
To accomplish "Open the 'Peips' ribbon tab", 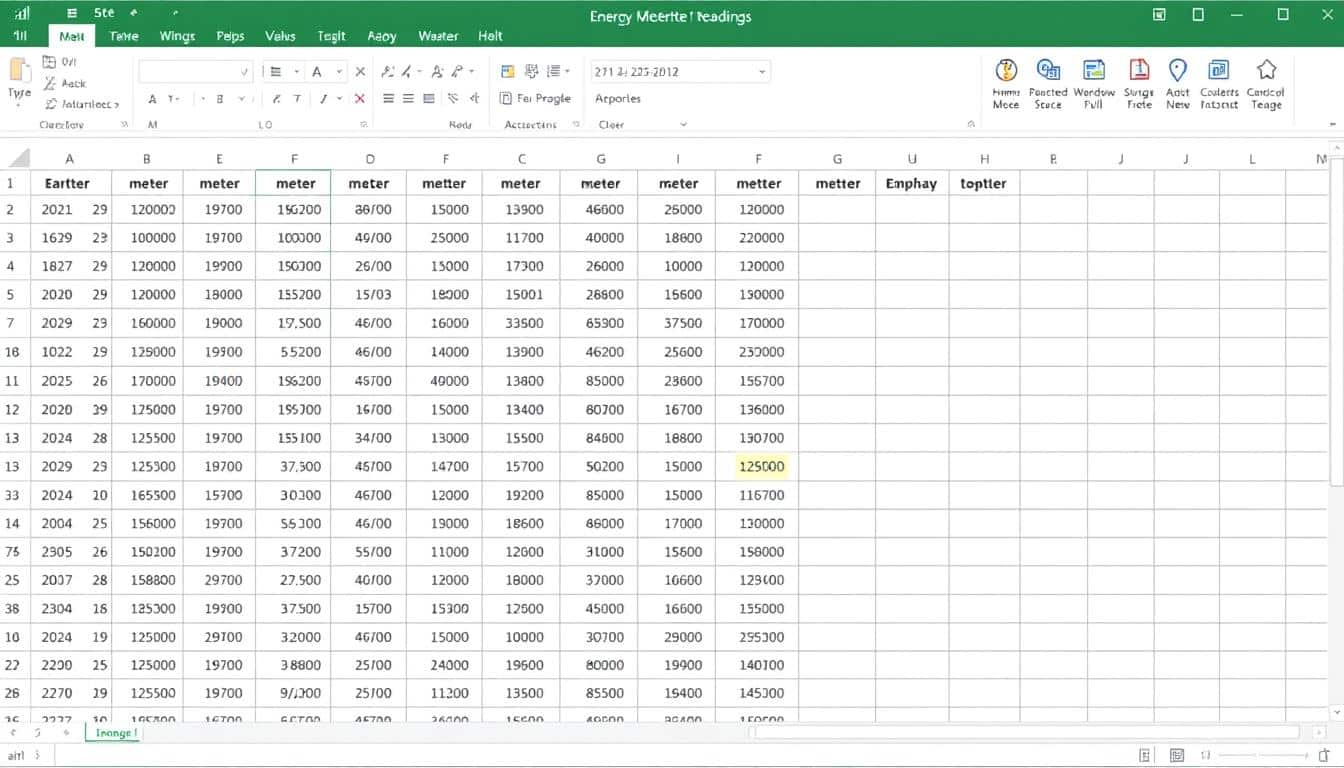I will [x=230, y=36].
